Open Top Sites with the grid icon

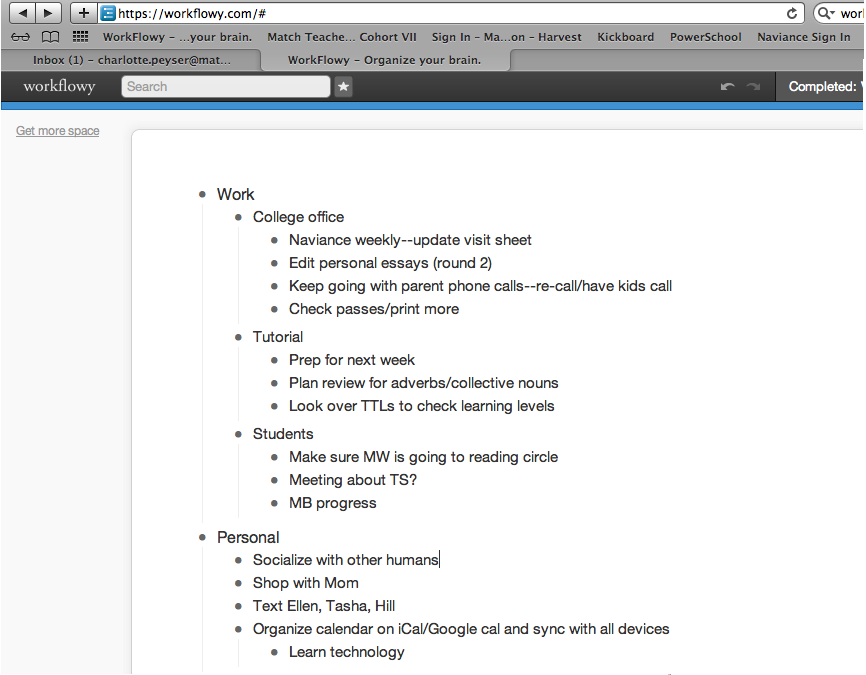[x=79, y=36]
